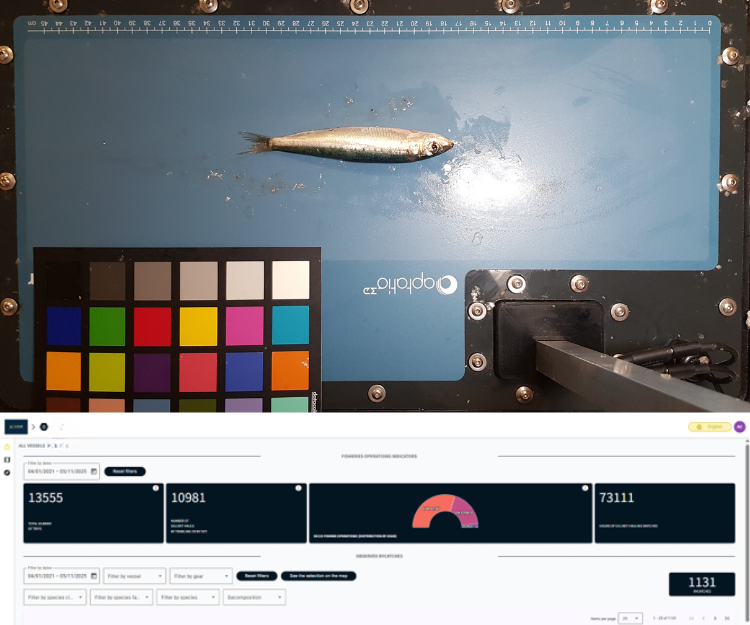Open the Decomposition dropdown
The width and height of the screenshot is (750, 625).
click(253, 597)
